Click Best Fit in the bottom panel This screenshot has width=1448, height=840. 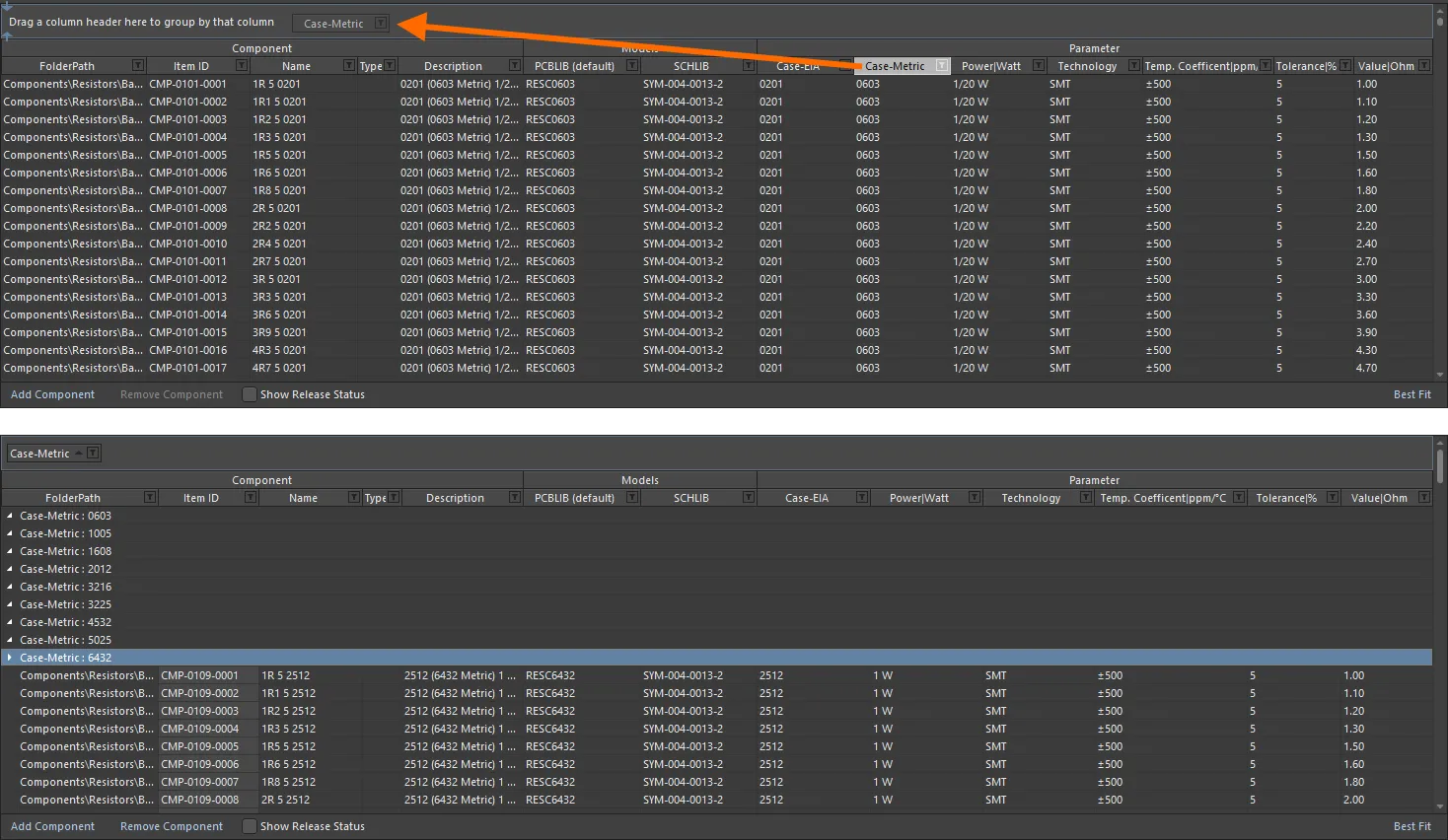[1412, 826]
